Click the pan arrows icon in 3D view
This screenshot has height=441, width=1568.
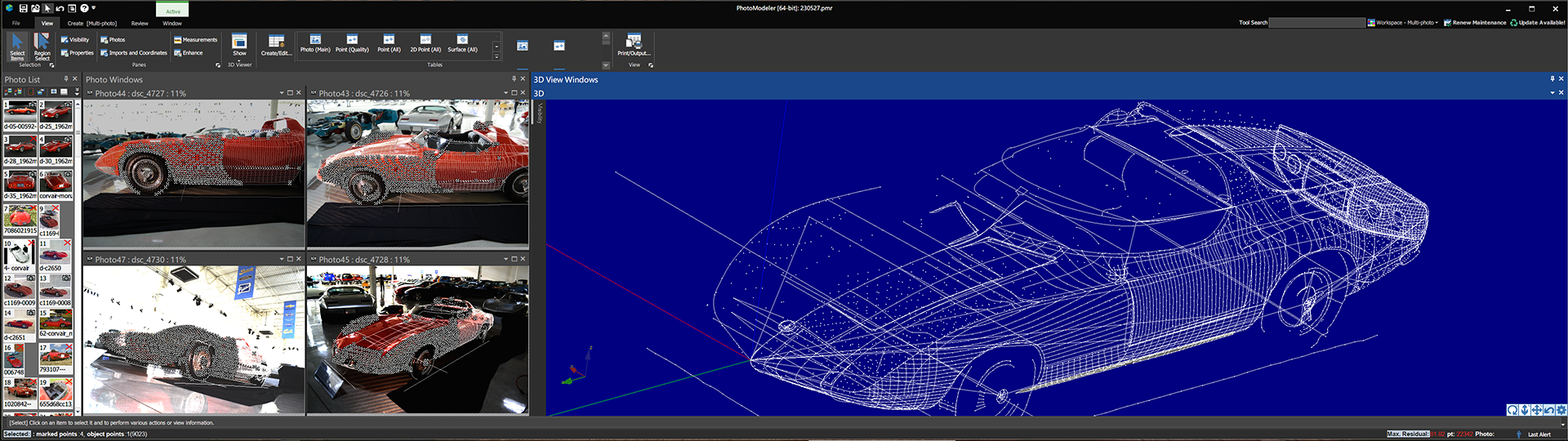[1536, 410]
